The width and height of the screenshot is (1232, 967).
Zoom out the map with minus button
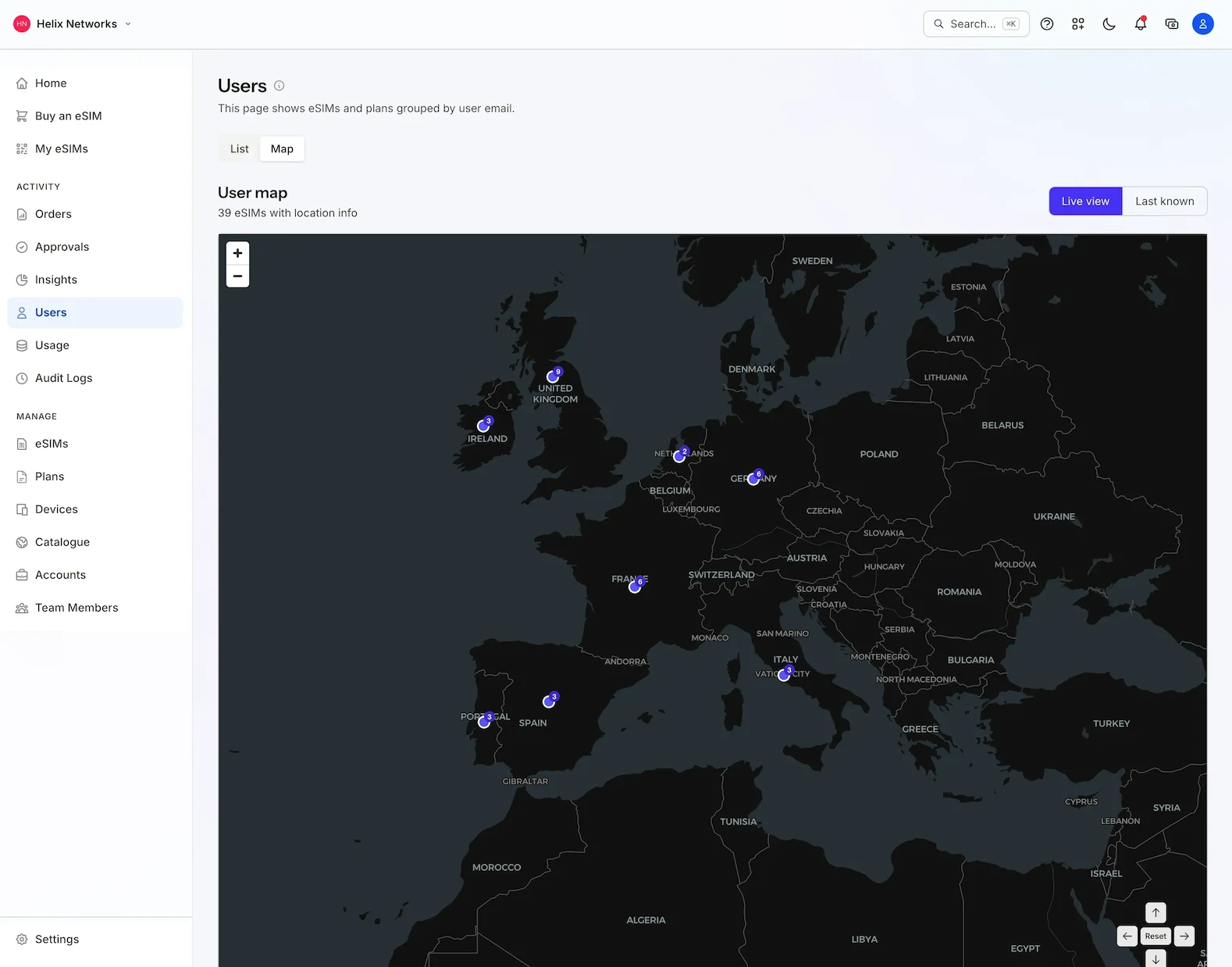pyautogui.click(x=238, y=276)
